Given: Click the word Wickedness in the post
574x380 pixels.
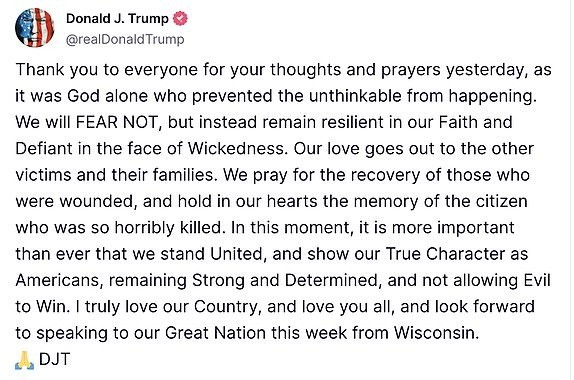Looking at the screenshot, I should [x=236, y=149].
